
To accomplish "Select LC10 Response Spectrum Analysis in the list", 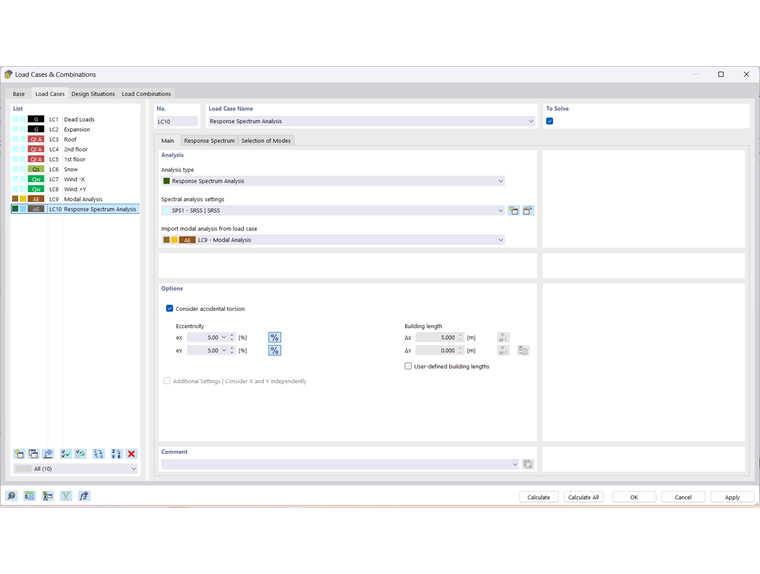I will point(75,209).
